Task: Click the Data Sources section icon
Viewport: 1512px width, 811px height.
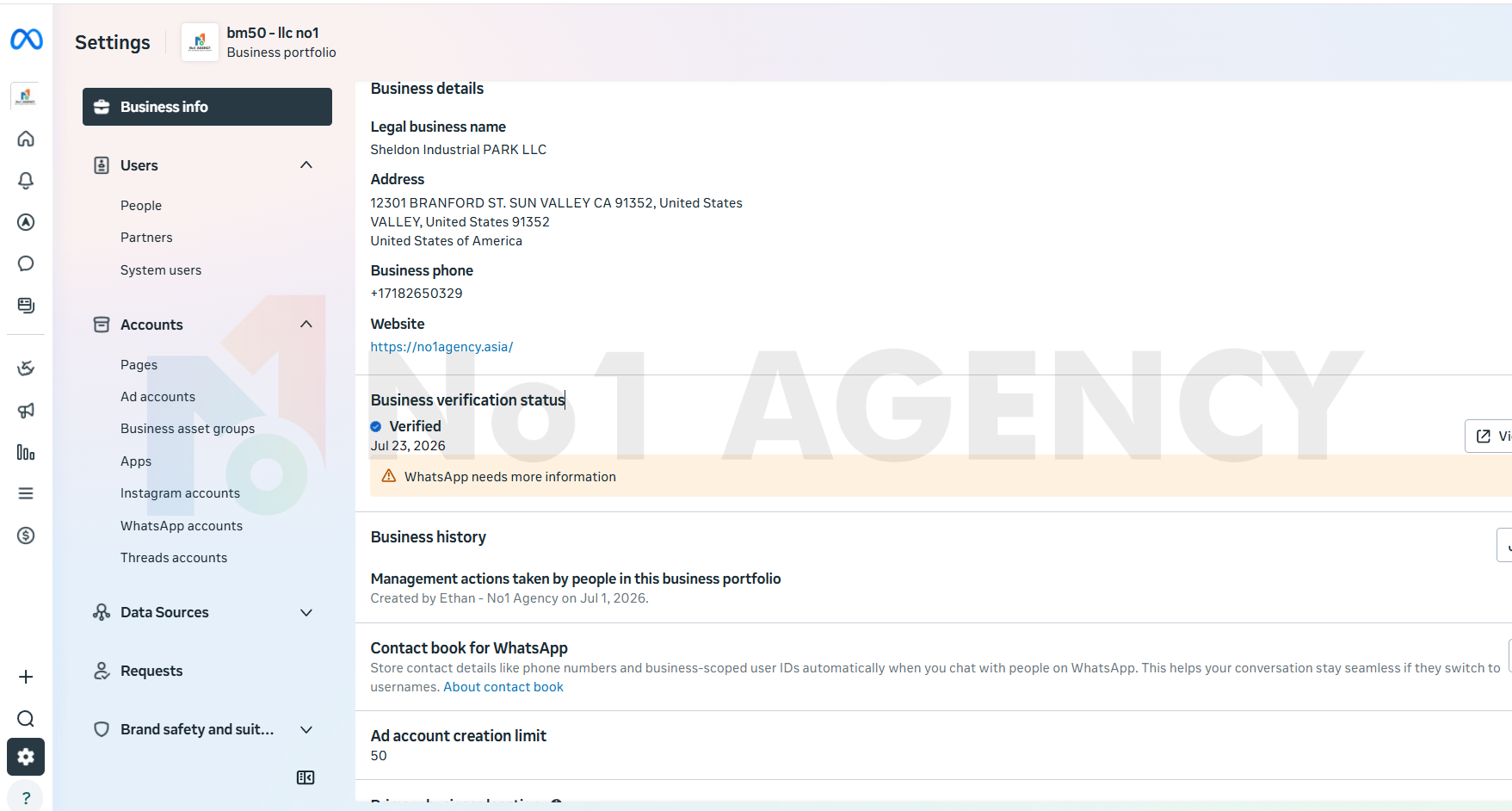Action: (102, 612)
